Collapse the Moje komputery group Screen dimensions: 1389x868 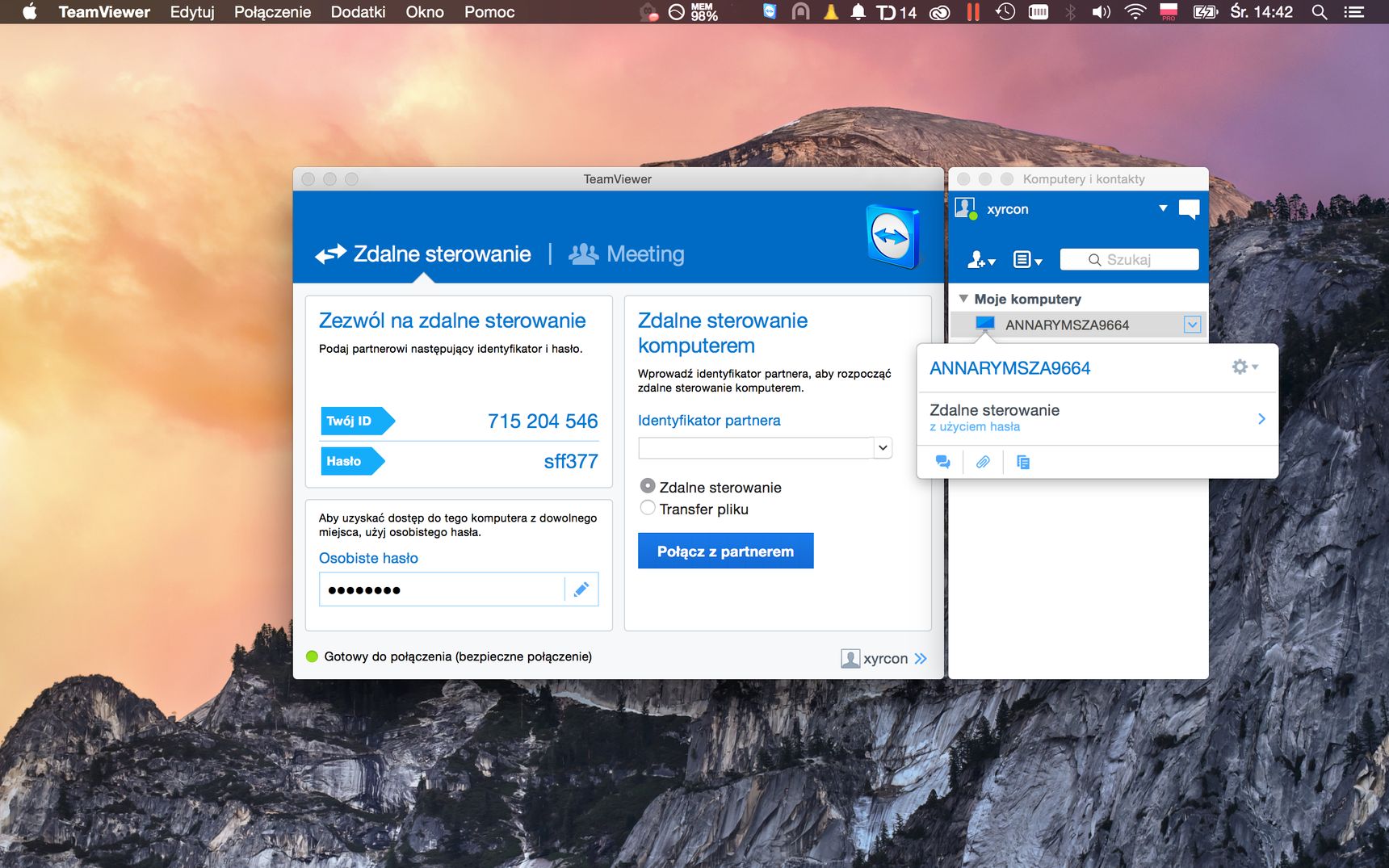pos(963,299)
